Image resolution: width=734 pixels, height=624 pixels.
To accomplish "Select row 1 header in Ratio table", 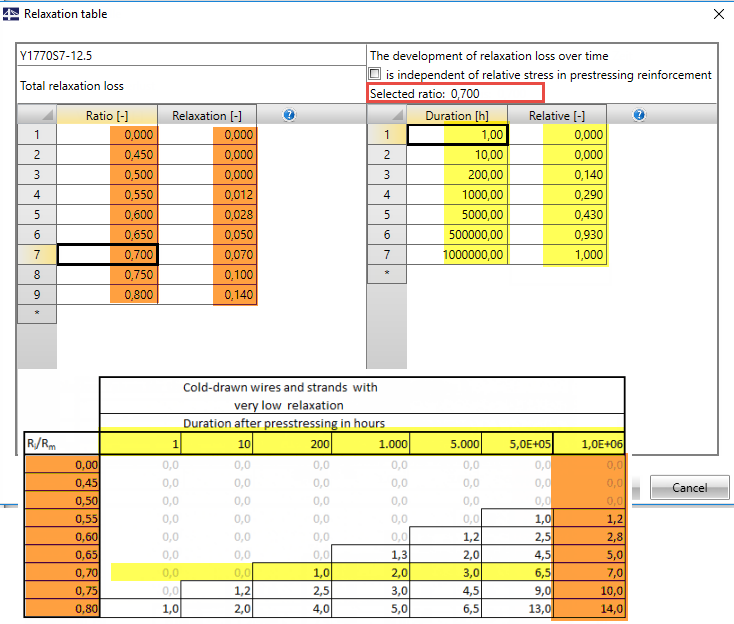I will coord(37,135).
